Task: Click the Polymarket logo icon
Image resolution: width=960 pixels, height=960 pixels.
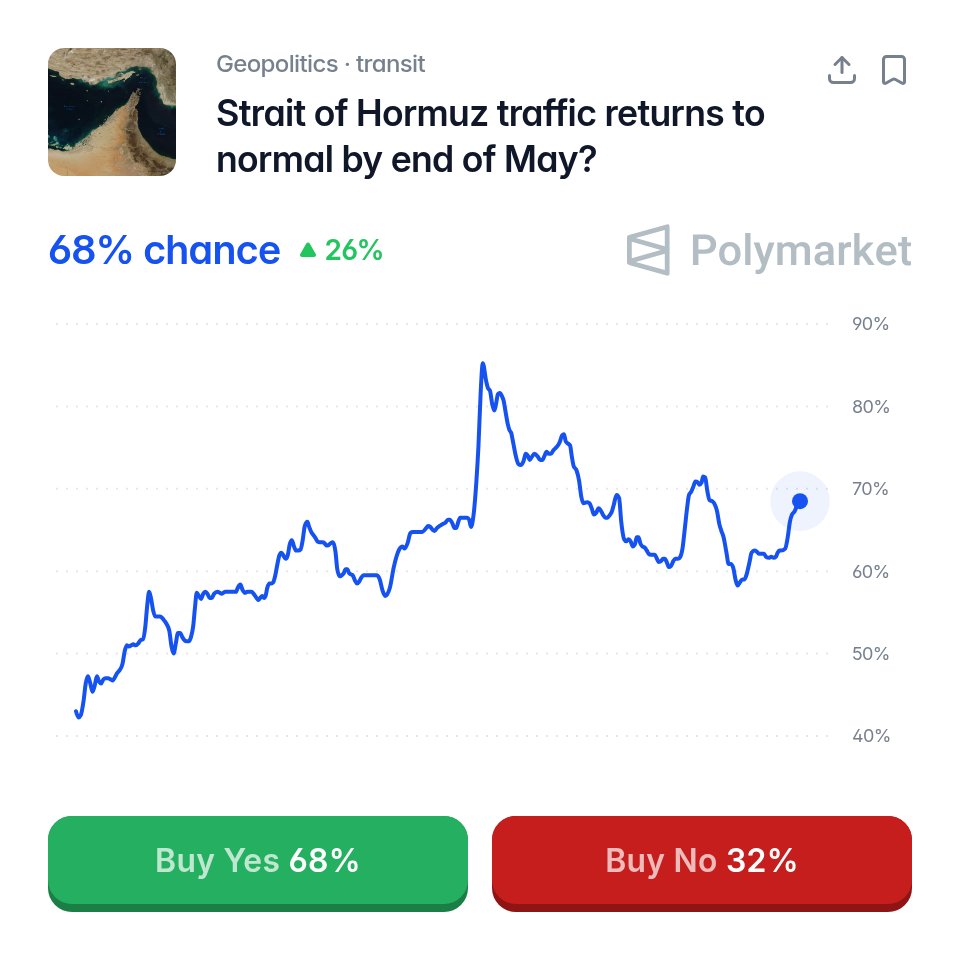Action: (x=648, y=250)
